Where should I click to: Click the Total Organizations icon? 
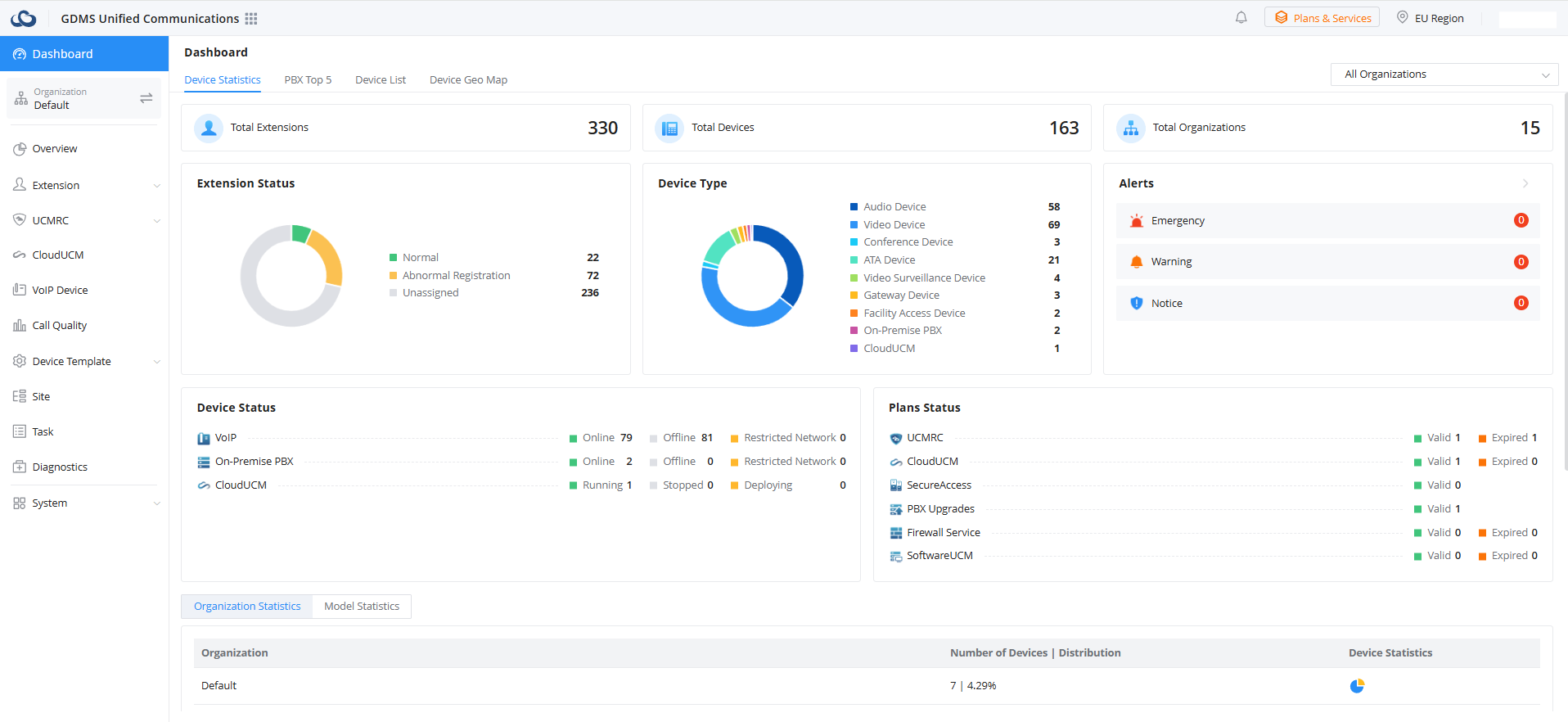pyautogui.click(x=1131, y=128)
